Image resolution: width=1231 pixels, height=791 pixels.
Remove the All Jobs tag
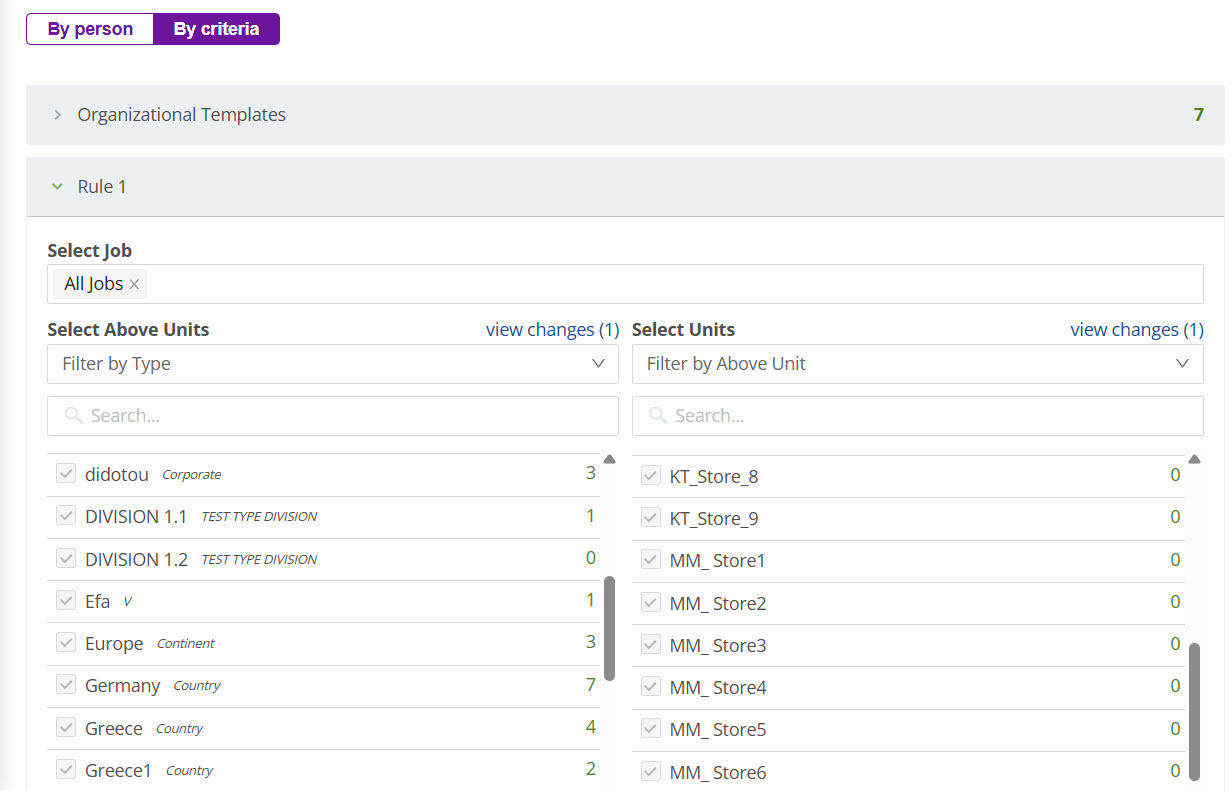point(134,285)
